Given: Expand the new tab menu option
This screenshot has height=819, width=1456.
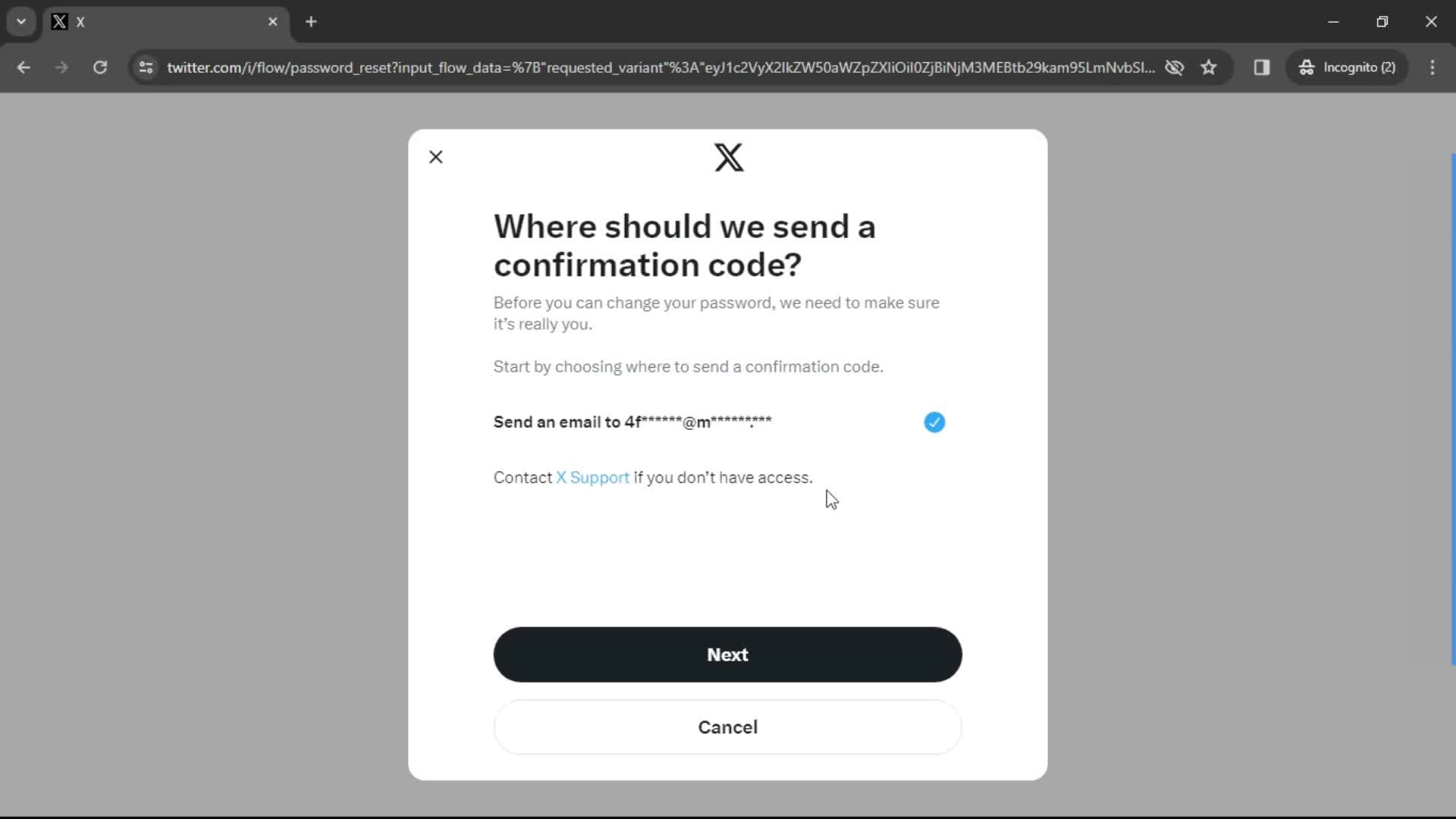Looking at the screenshot, I should (311, 22).
